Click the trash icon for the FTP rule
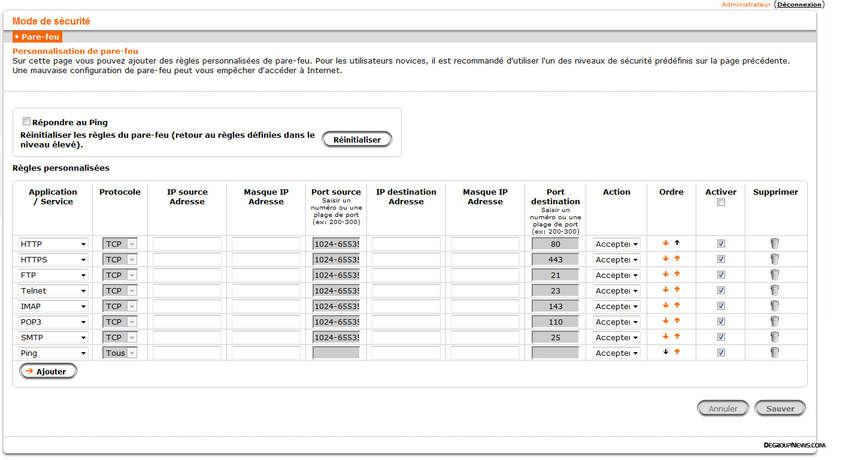This screenshot has width=846, height=460. (775, 275)
